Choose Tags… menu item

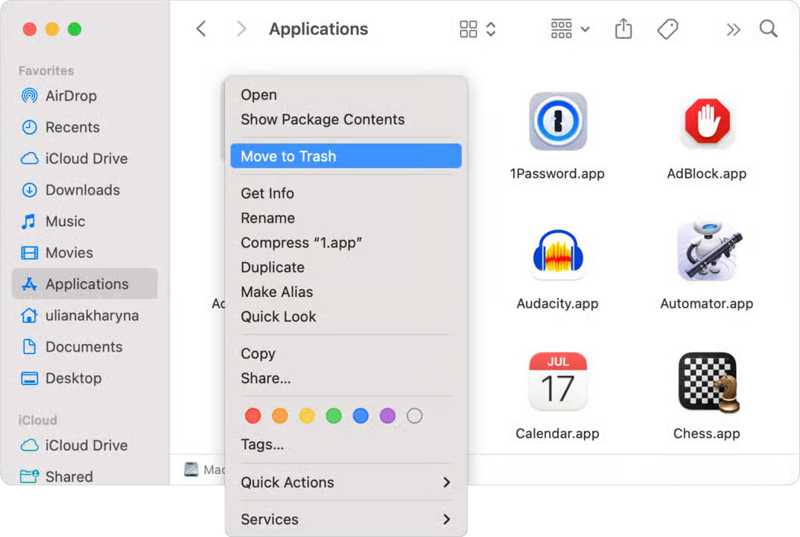346,444
